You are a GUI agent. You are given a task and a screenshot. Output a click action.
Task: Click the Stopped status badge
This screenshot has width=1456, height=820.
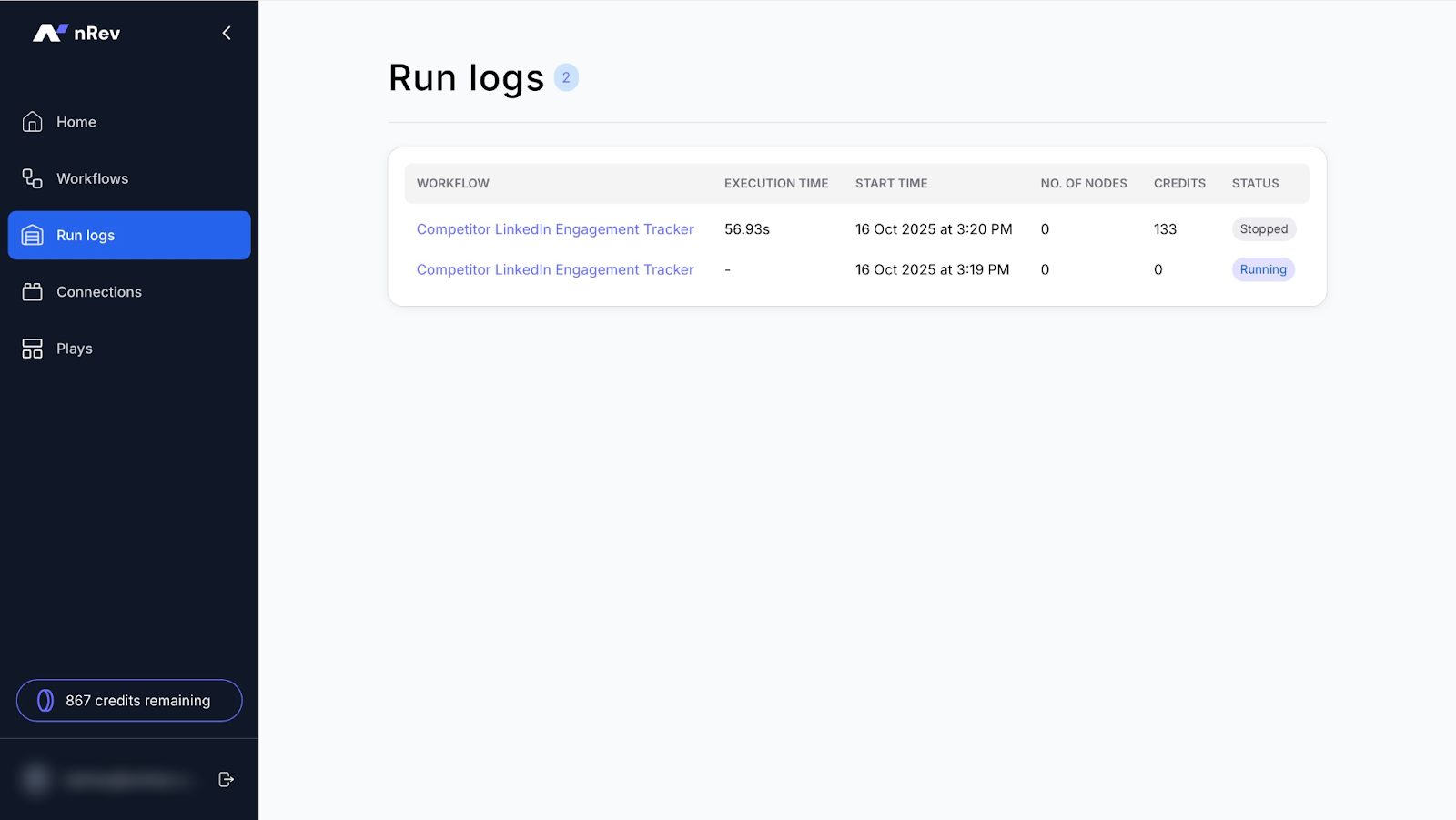point(1263,228)
